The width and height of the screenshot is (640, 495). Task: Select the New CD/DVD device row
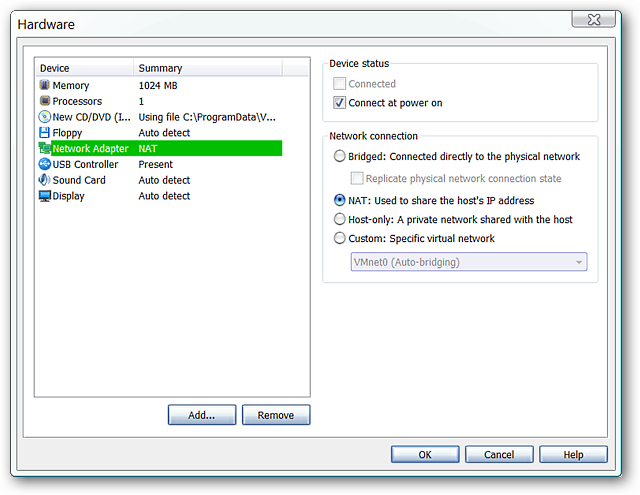point(160,117)
